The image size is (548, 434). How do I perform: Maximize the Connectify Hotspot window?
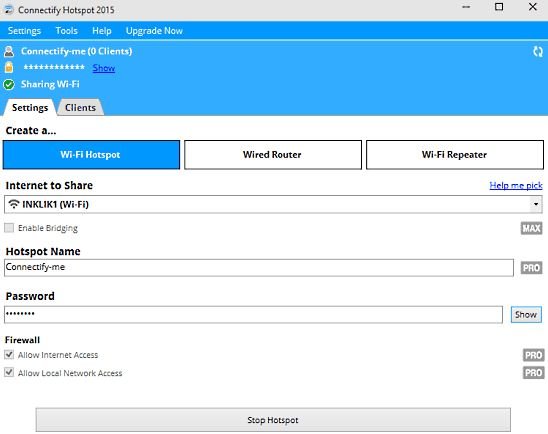point(499,7)
